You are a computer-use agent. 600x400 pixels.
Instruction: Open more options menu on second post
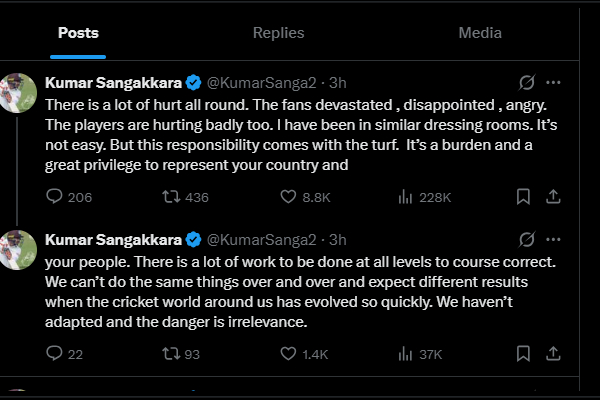click(x=553, y=239)
